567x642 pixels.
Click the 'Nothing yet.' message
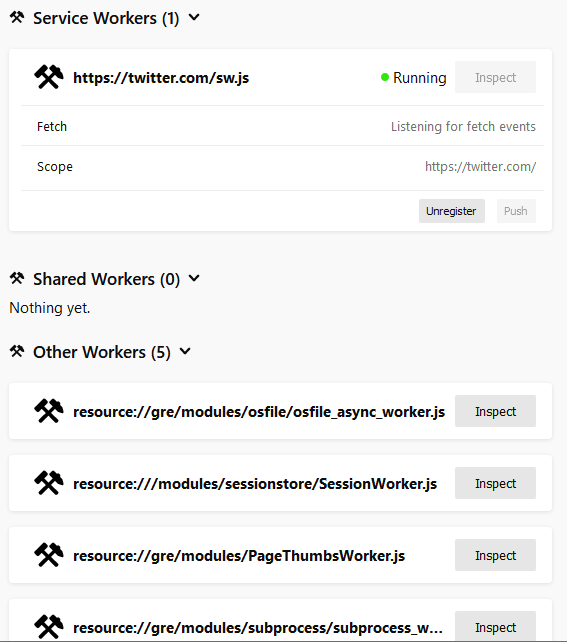click(50, 308)
